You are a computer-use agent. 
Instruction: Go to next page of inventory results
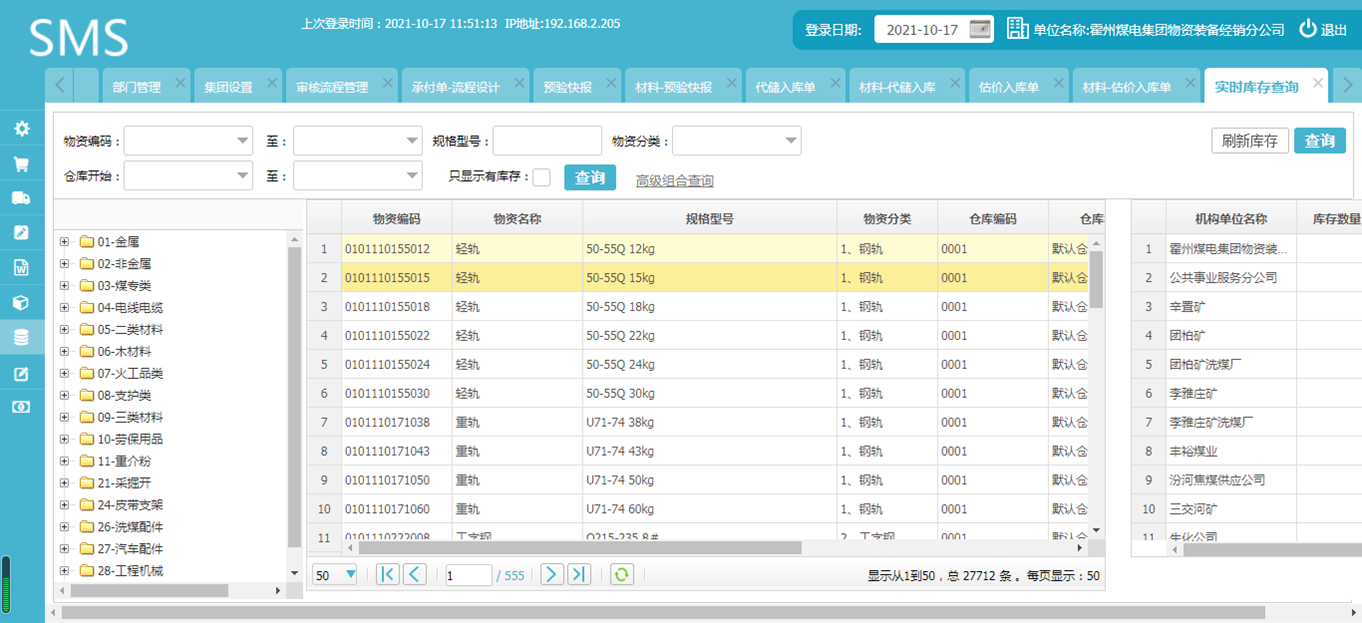coord(551,574)
